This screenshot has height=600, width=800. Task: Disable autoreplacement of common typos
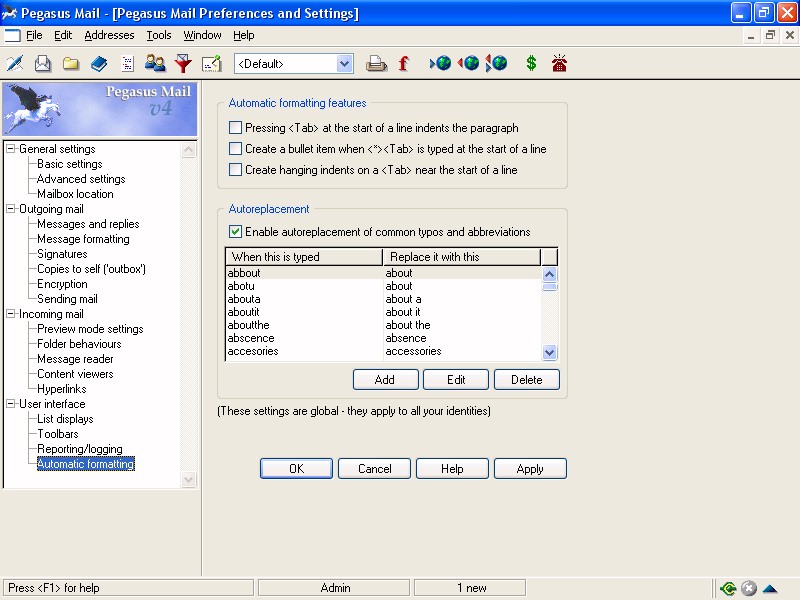click(235, 232)
